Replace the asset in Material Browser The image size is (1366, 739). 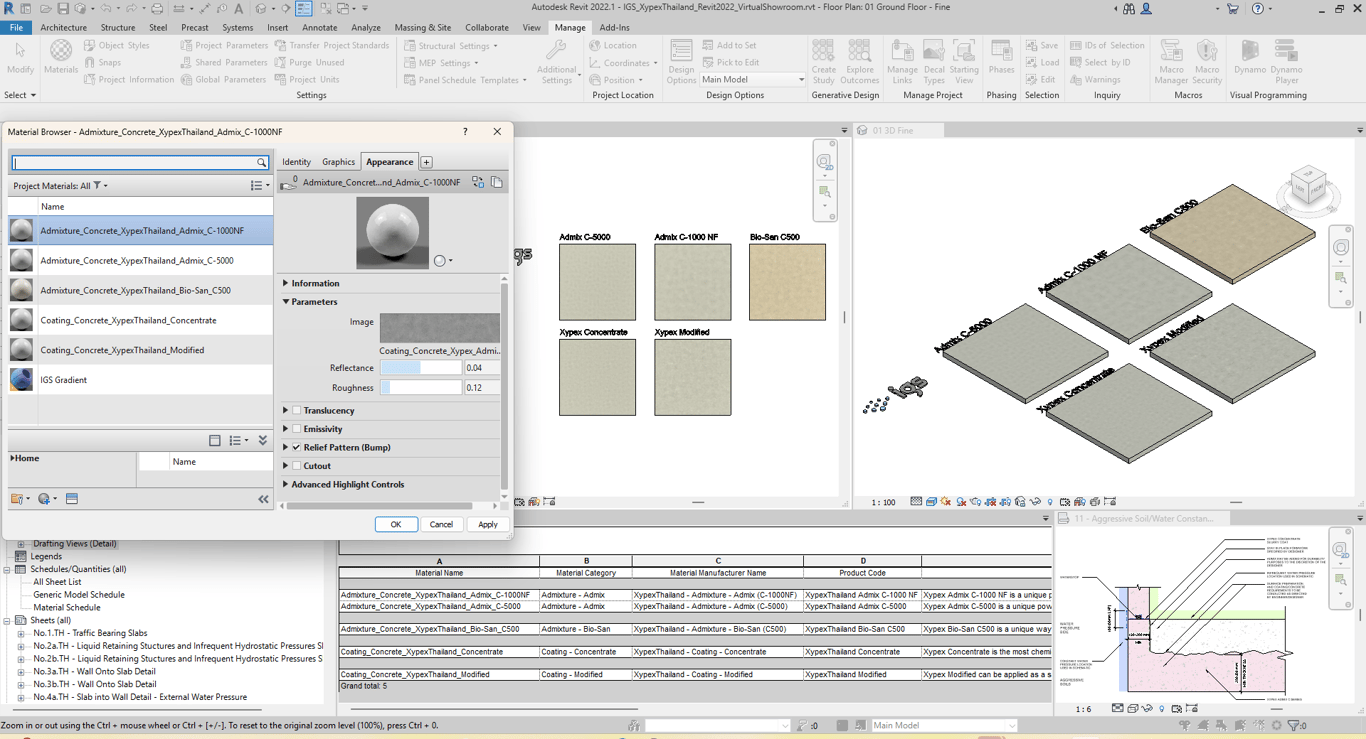tap(478, 182)
